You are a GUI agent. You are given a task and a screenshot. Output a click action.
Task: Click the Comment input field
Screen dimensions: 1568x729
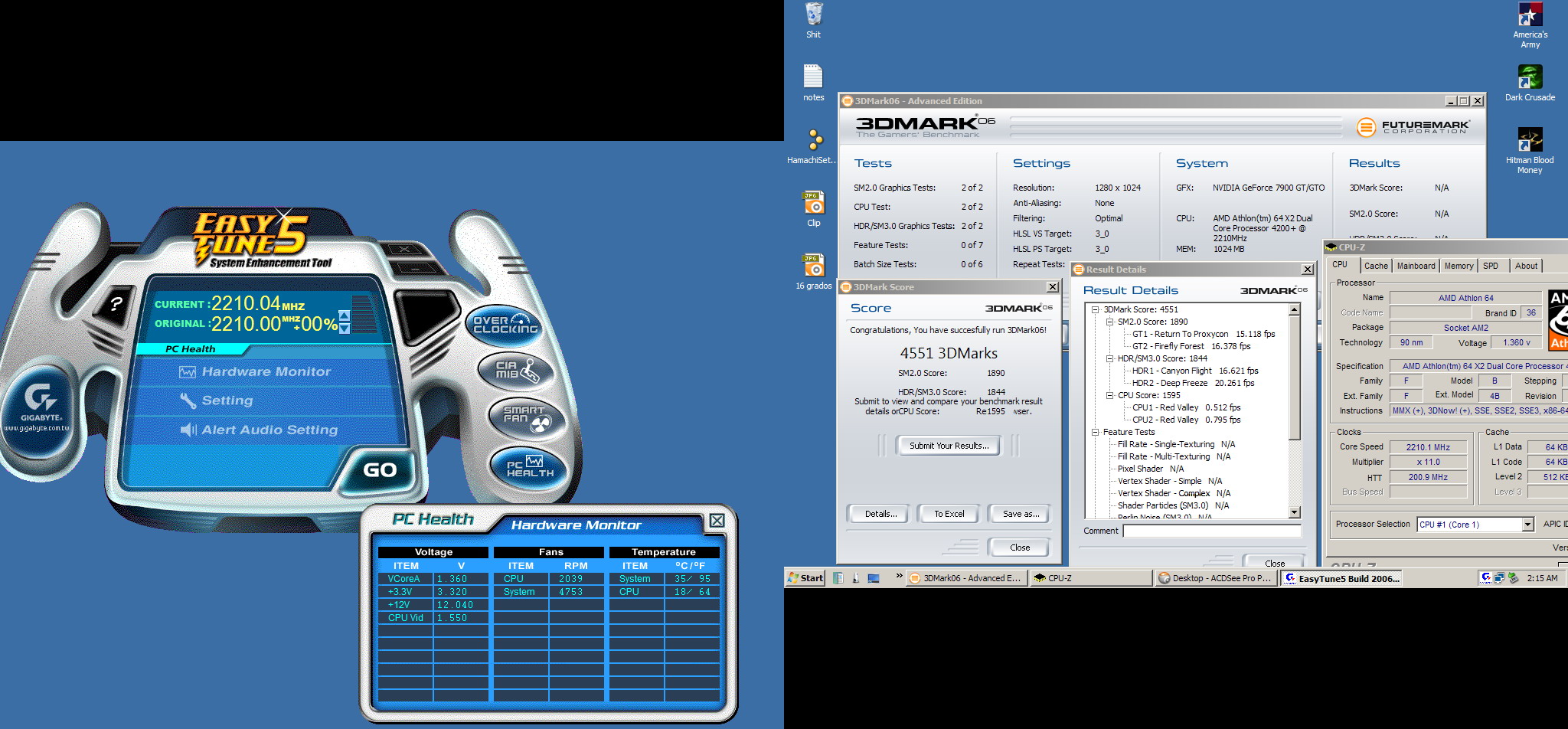pos(1211,531)
